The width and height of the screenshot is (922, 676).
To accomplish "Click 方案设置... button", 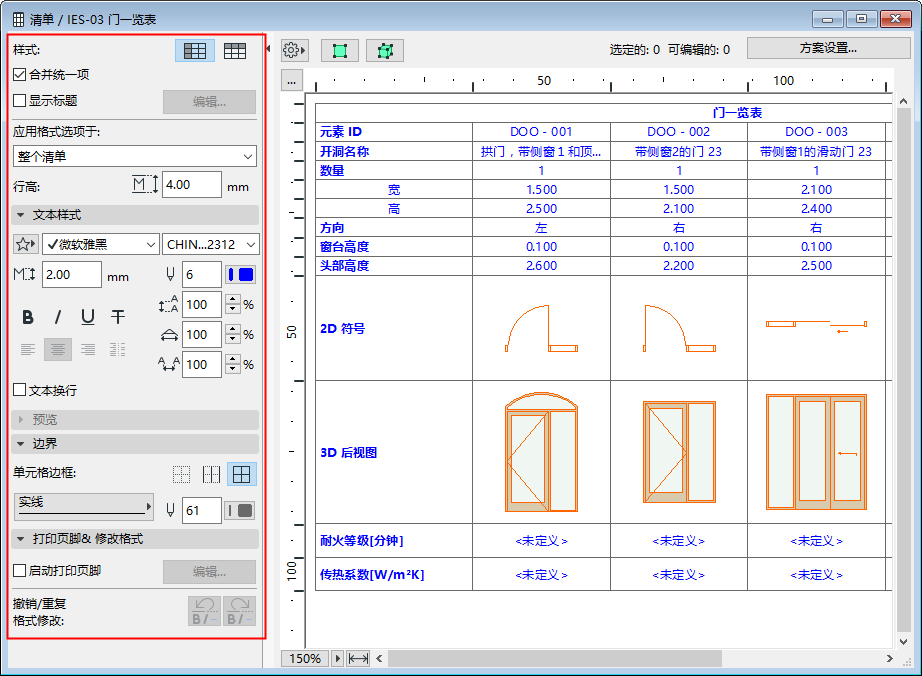I will coord(828,48).
